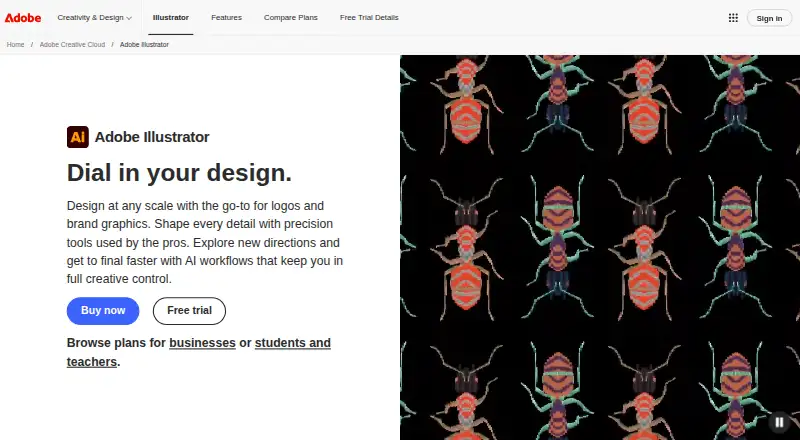Select the Illustrator nav tab
Viewport: 800px width, 440px height.
click(170, 18)
